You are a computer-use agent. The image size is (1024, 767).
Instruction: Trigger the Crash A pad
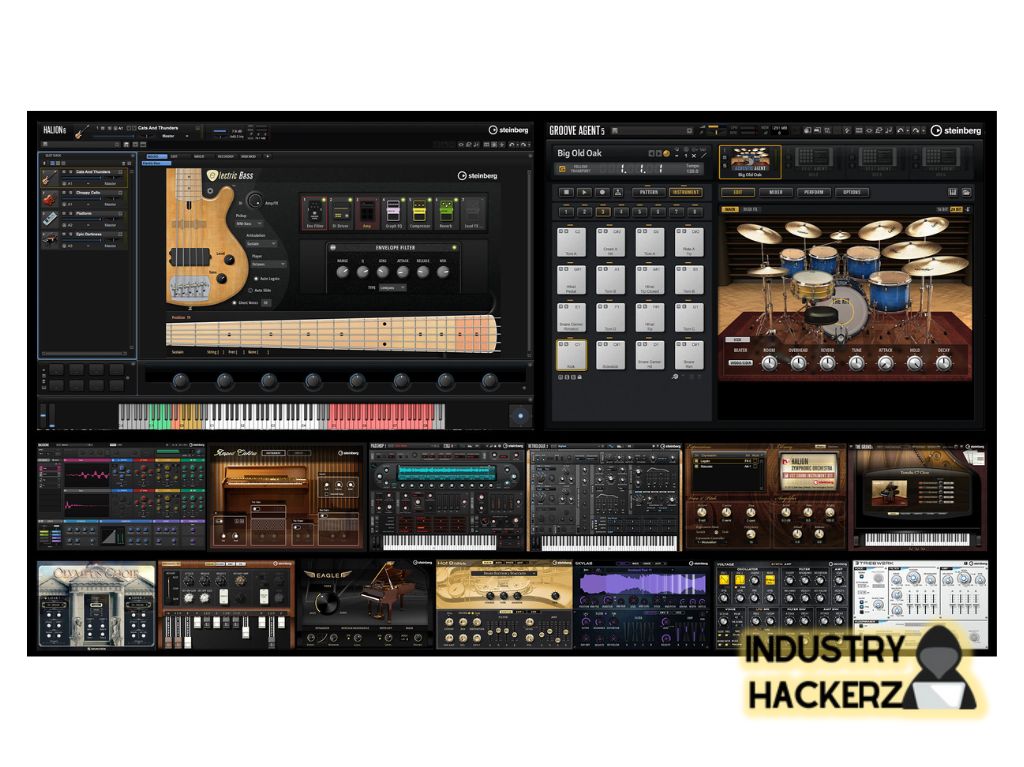610,242
